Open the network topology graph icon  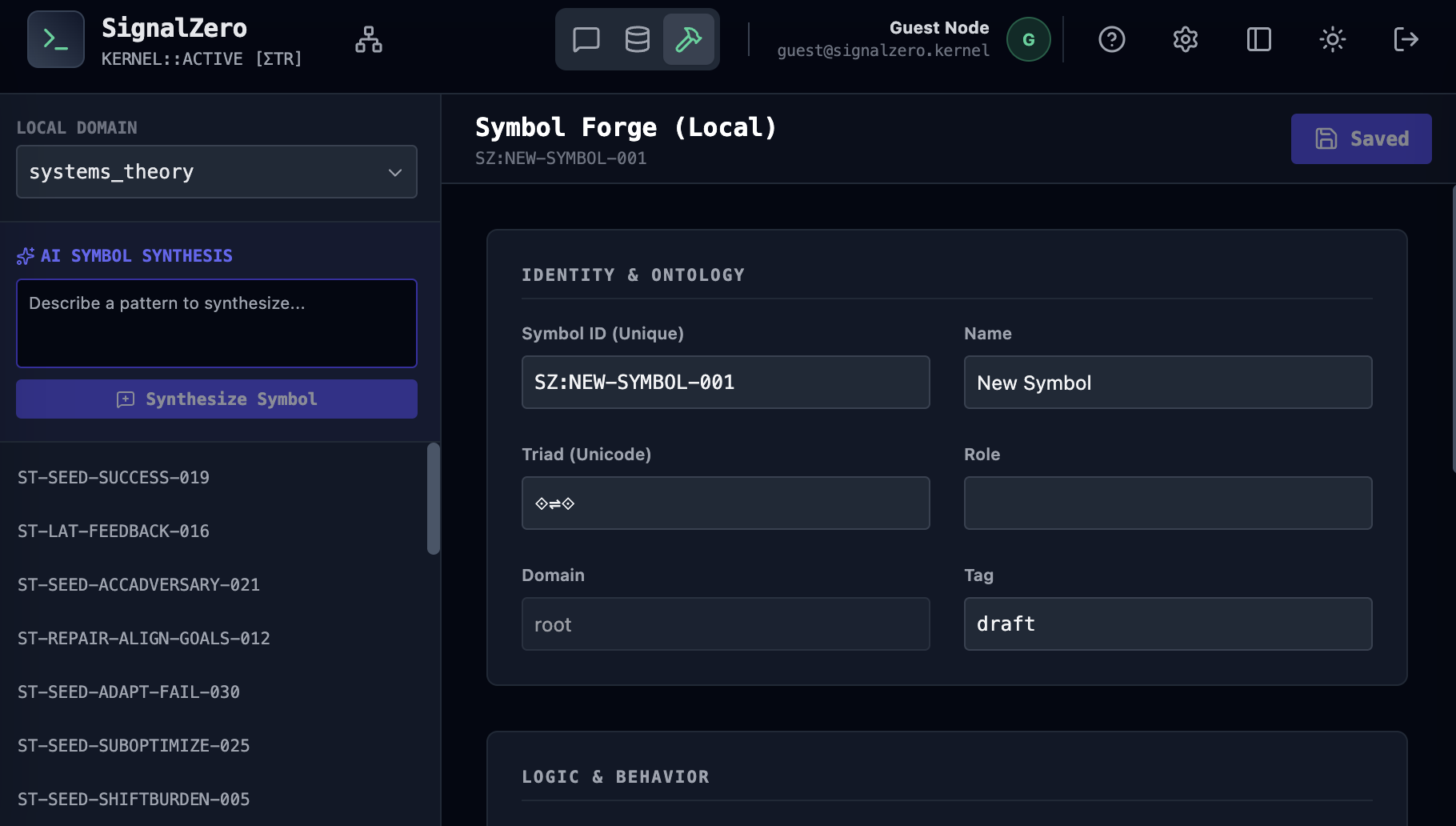tap(369, 39)
